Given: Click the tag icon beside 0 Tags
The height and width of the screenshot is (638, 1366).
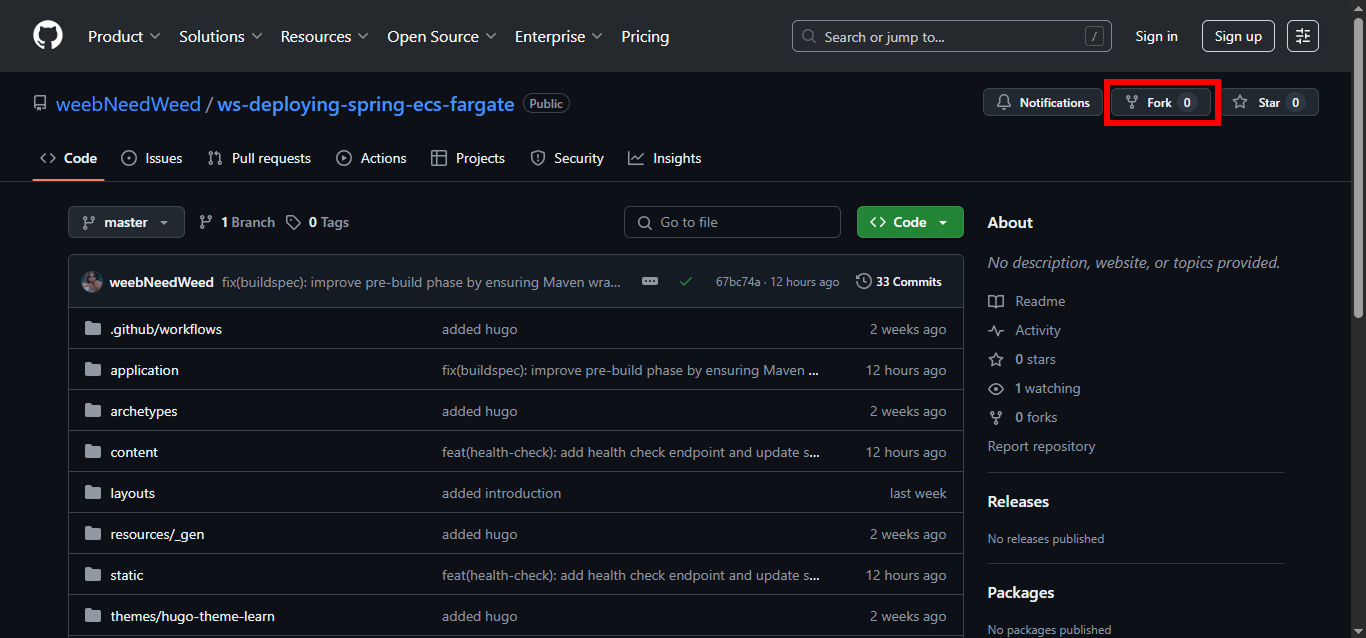Looking at the screenshot, I should pyautogui.click(x=293, y=222).
